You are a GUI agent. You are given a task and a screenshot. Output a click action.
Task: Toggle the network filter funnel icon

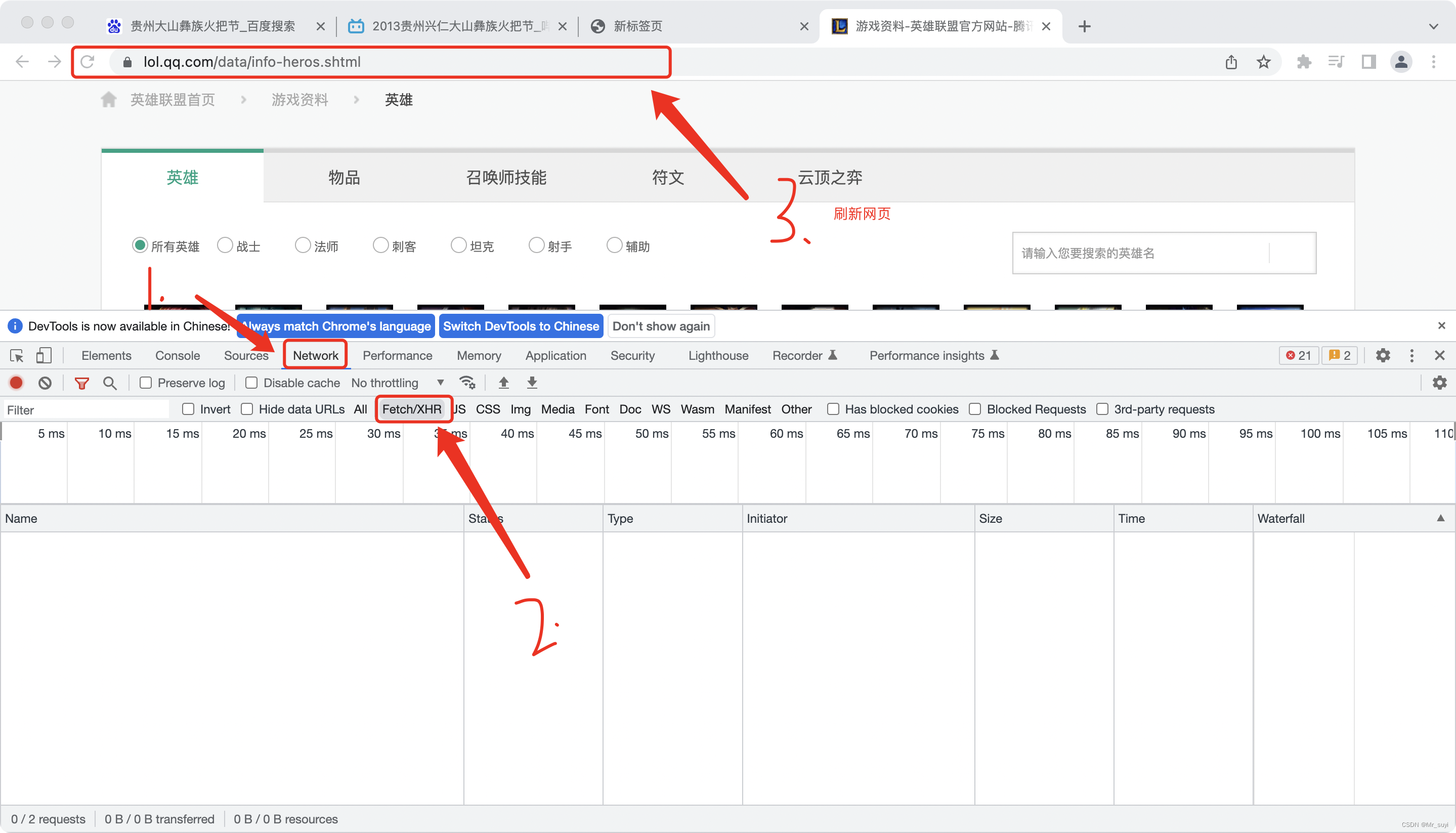click(x=82, y=383)
